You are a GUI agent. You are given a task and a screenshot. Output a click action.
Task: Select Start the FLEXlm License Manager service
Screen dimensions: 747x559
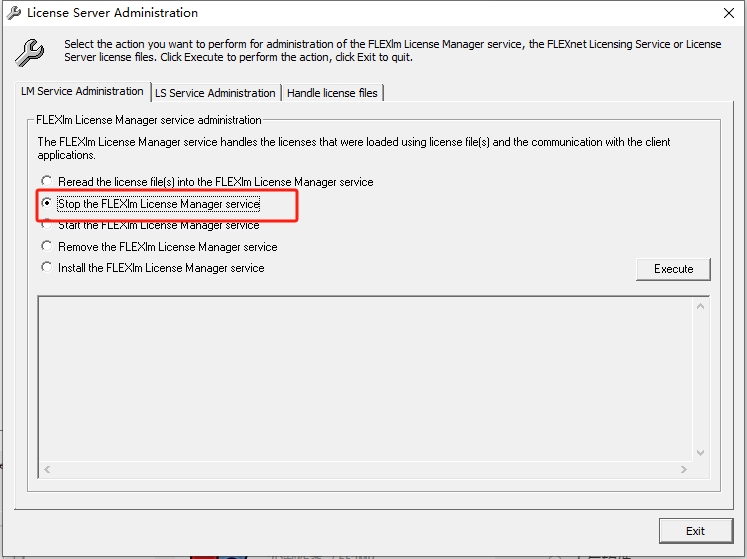tap(47, 225)
